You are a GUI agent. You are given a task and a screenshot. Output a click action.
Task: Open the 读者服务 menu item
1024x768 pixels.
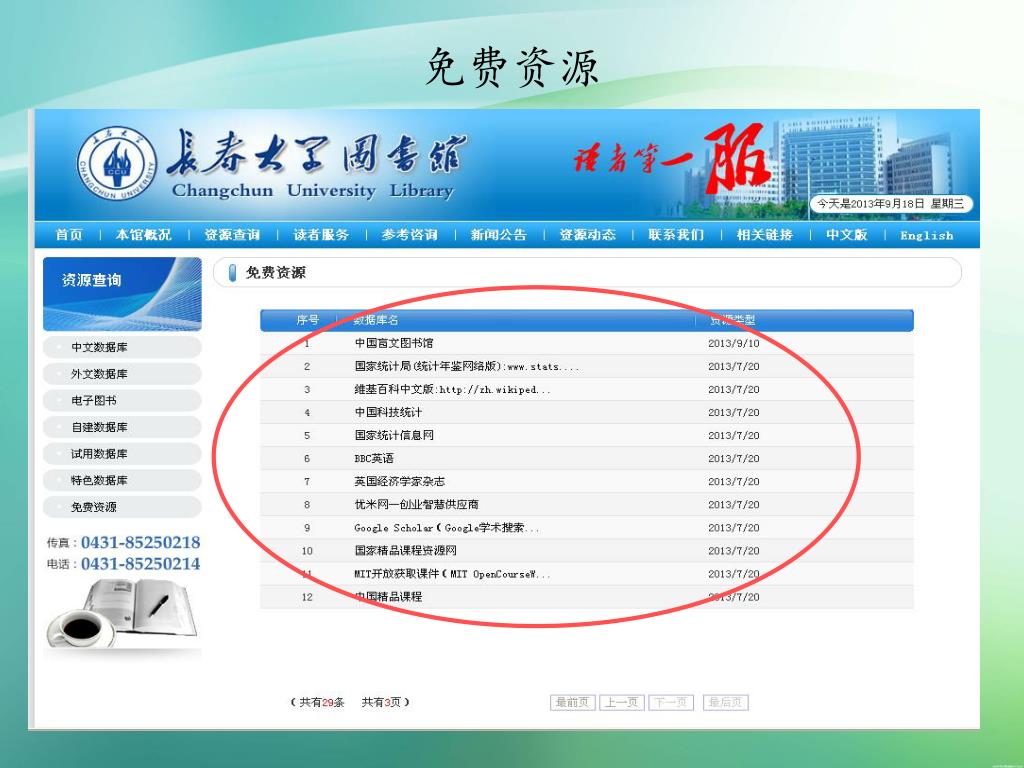point(321,235)
